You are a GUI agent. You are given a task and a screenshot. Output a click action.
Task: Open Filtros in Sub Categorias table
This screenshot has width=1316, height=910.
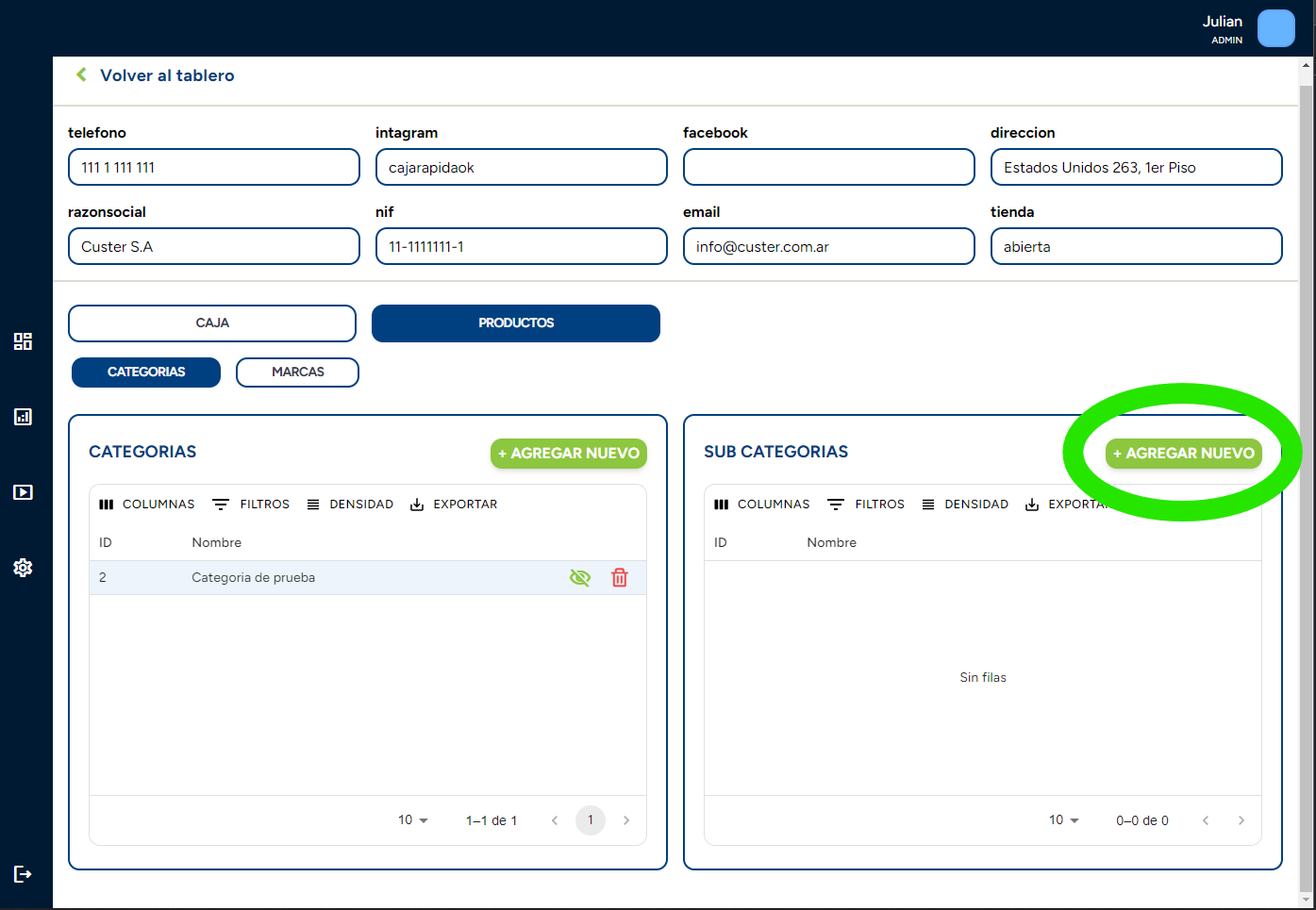point(866,505)
